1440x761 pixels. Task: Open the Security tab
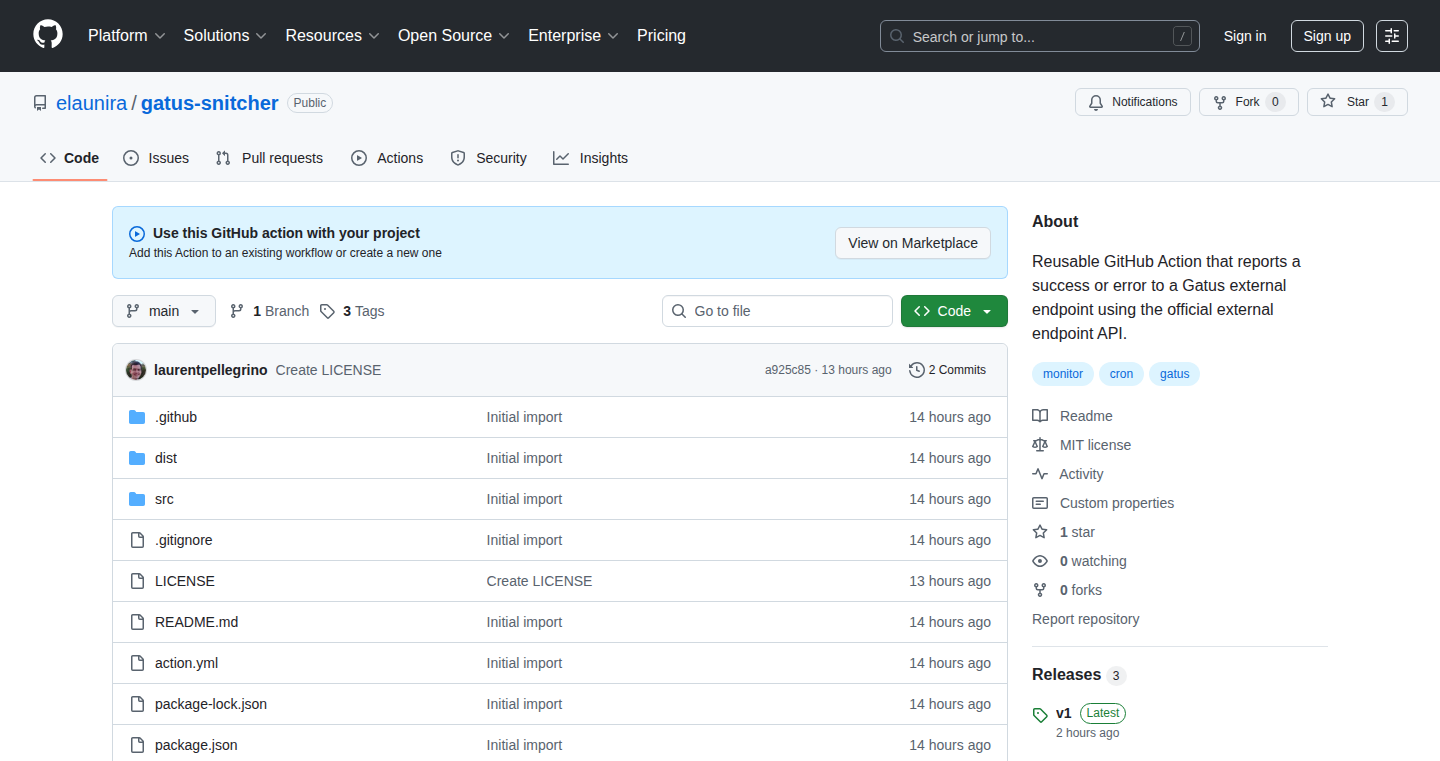[x=488, y=158]
